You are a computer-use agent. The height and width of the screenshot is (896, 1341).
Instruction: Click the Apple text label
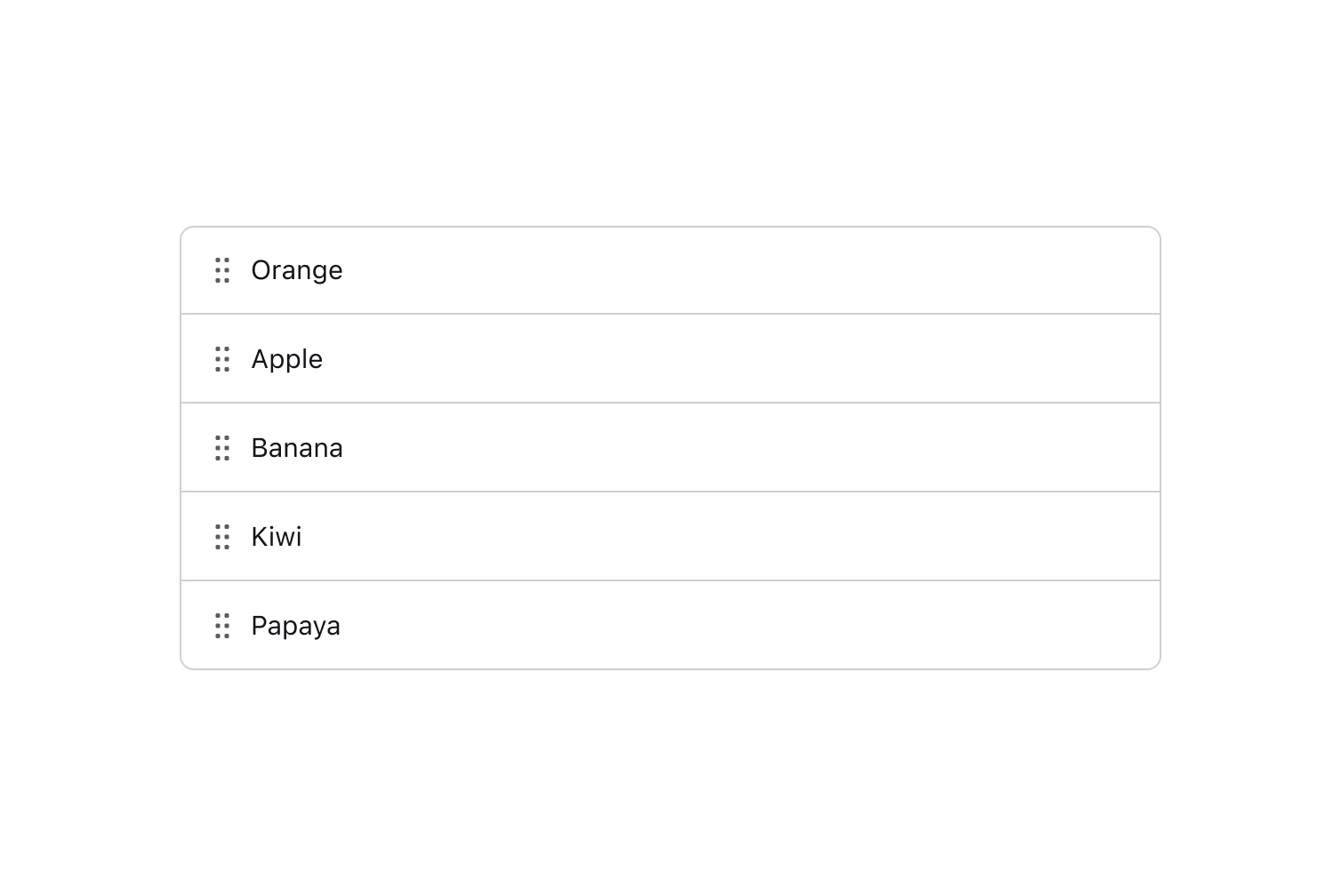pyautogui.click(x=286, y=359)
